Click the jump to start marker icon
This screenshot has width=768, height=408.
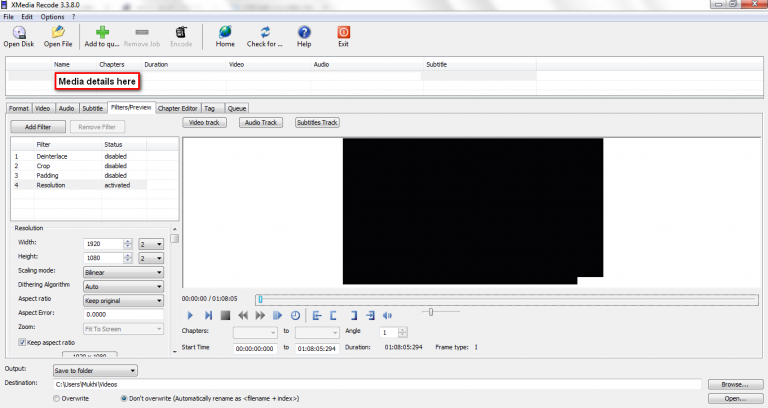(x=317, y=315)
